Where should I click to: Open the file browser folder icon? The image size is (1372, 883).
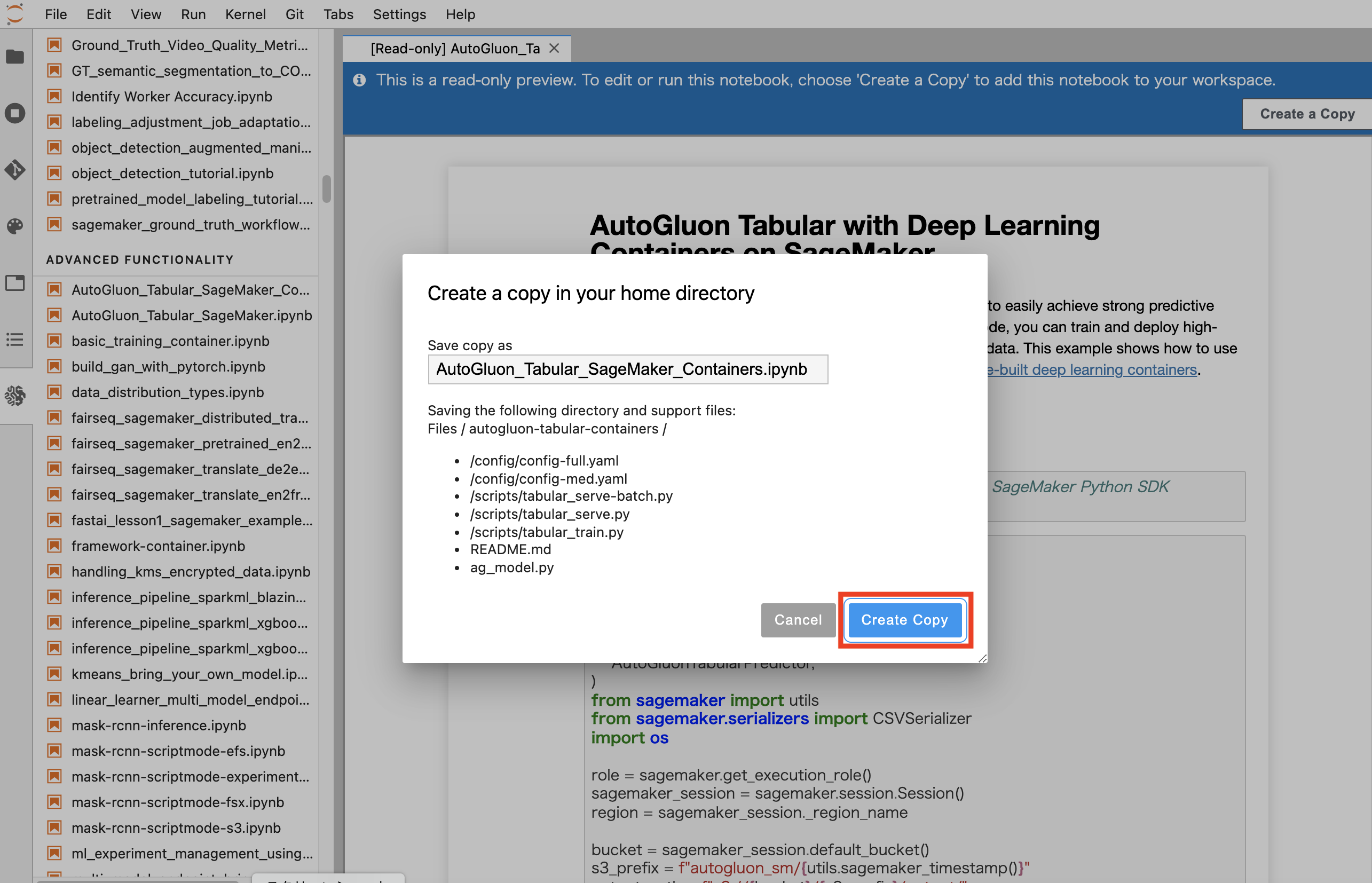click(15, 56)
